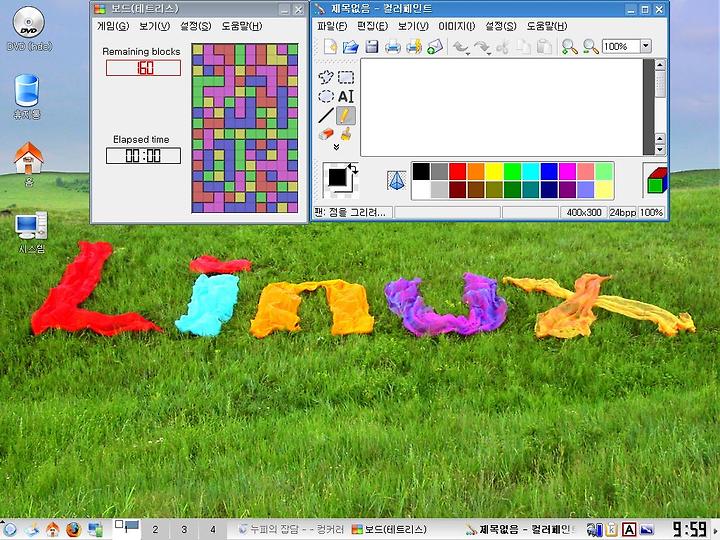Choose the transparent color pyramid swatch

coord(396,180)
